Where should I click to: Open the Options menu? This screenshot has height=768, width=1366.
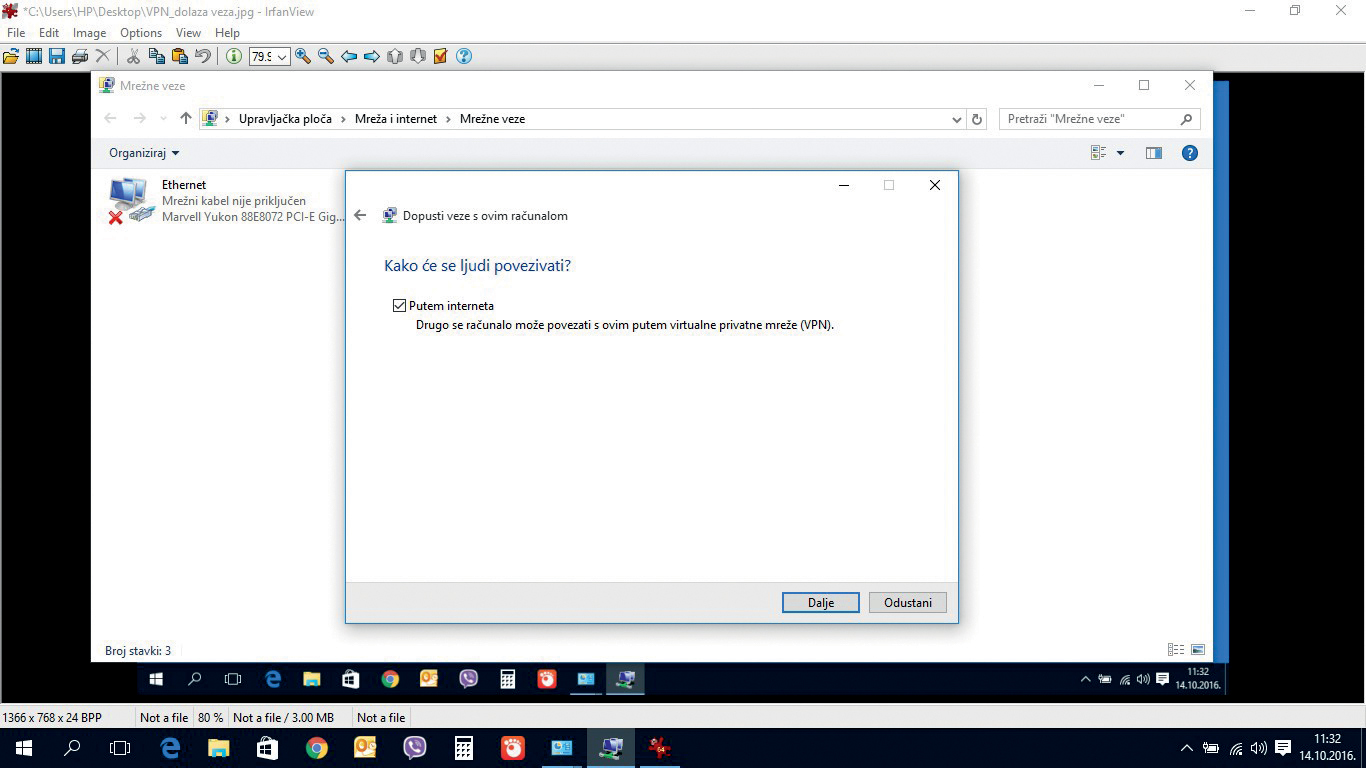pyautogui.click(x=141, y=33)
